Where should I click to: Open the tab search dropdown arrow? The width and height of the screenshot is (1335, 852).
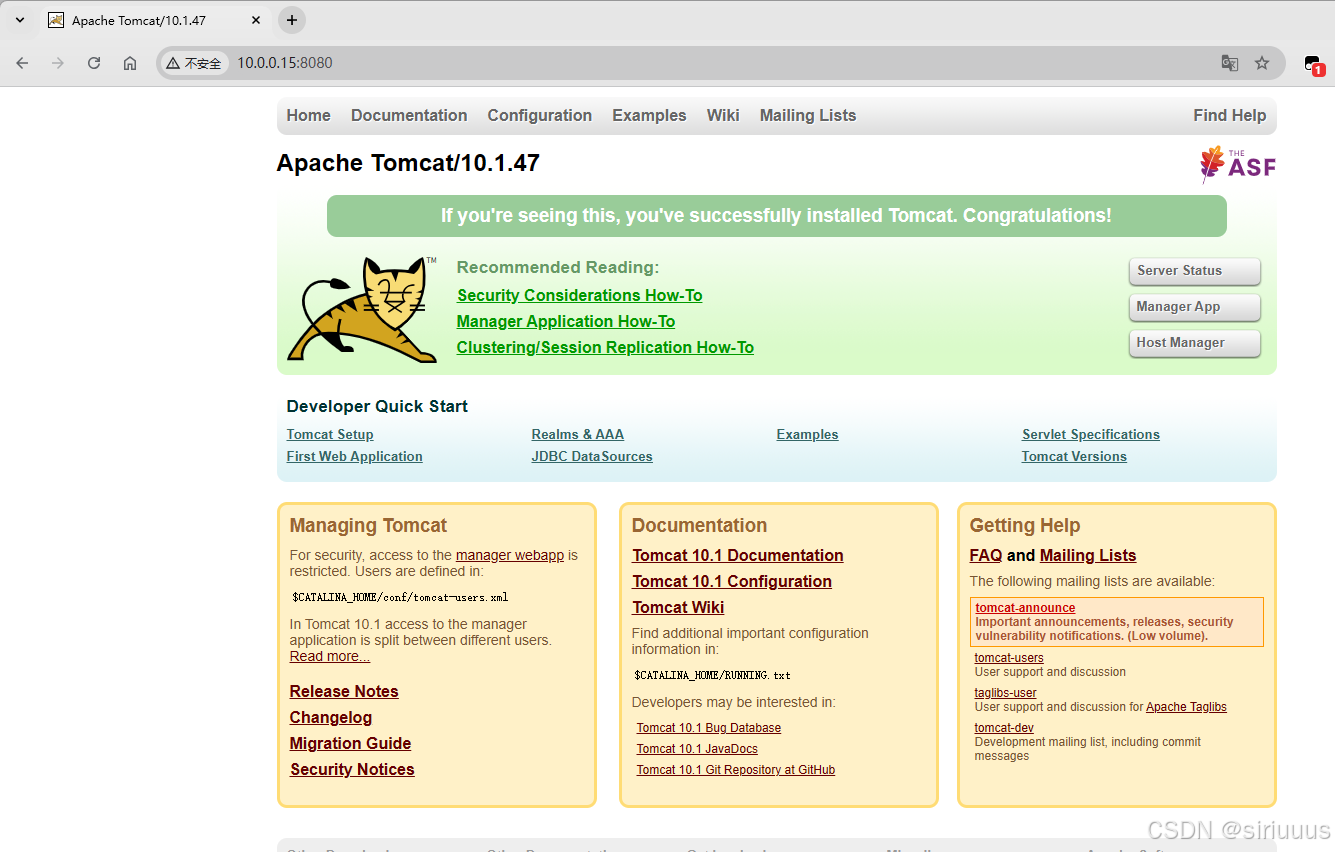click(x=20, y=20)
